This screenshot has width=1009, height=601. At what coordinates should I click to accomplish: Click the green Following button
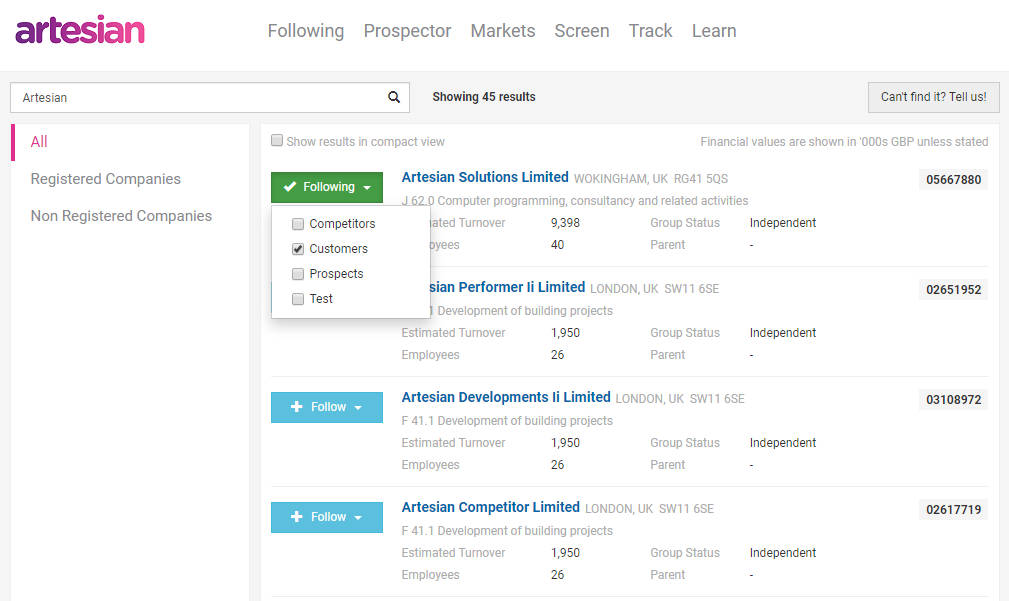tap(326, 187)
